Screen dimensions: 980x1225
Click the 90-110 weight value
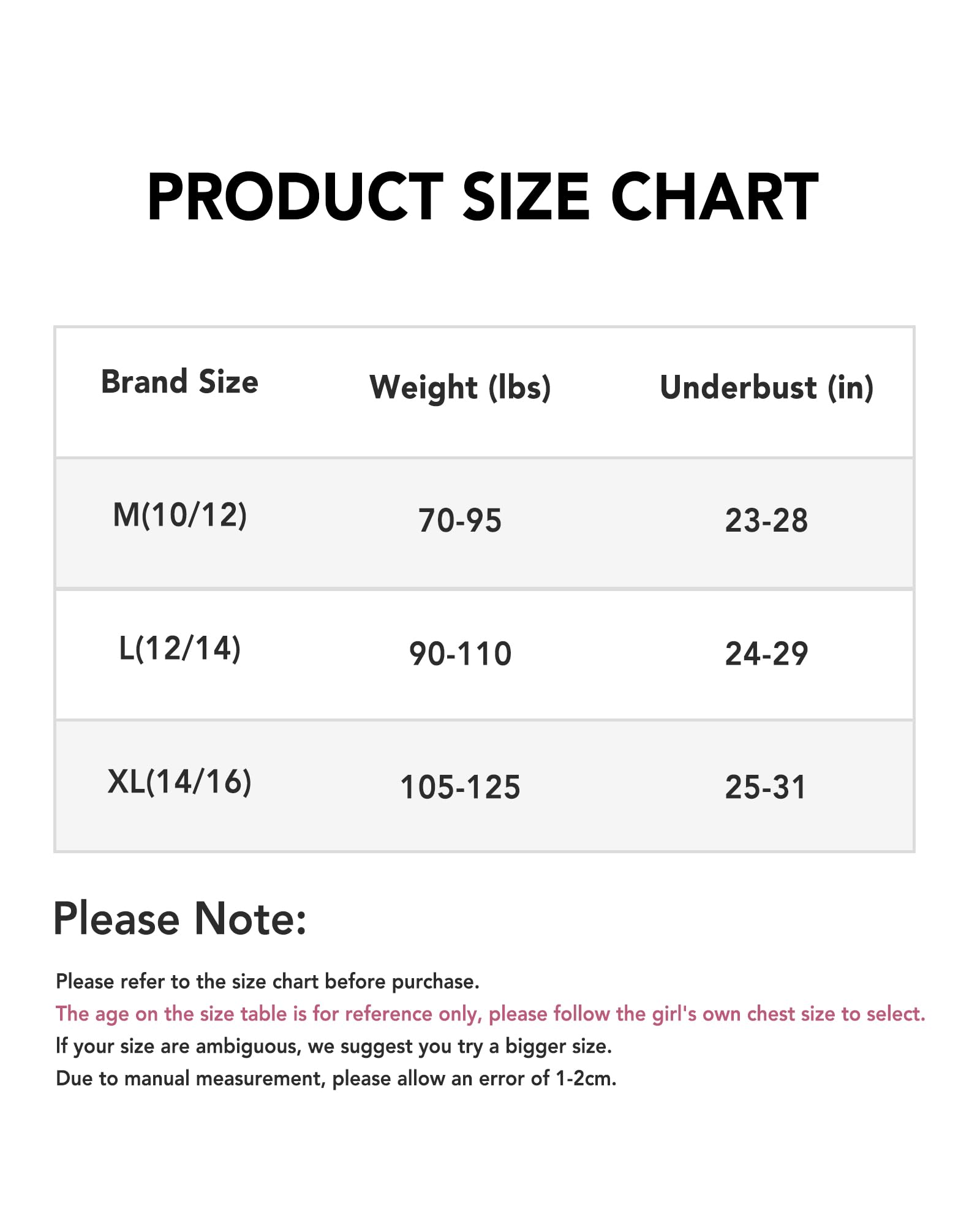tap(460, 654)
